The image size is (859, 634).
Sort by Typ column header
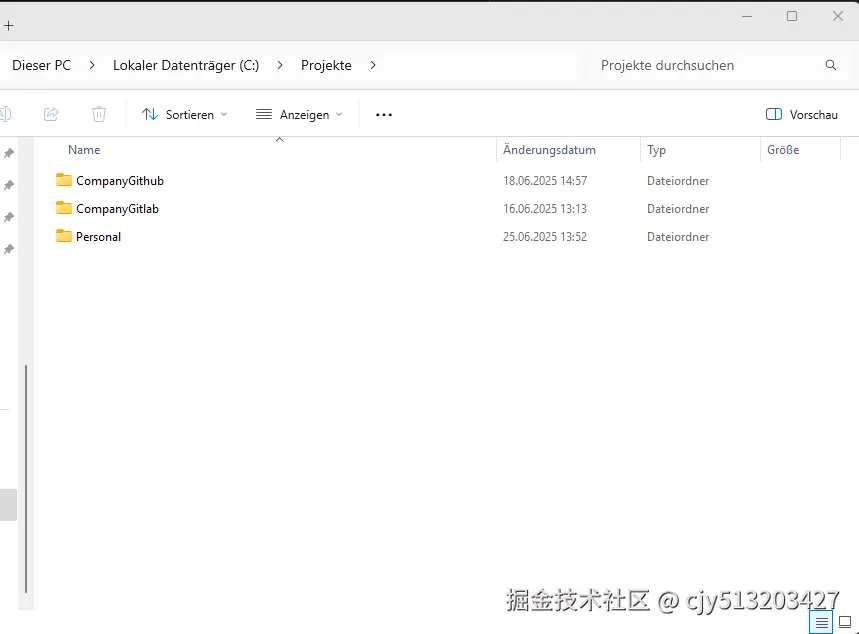point(656,150)
